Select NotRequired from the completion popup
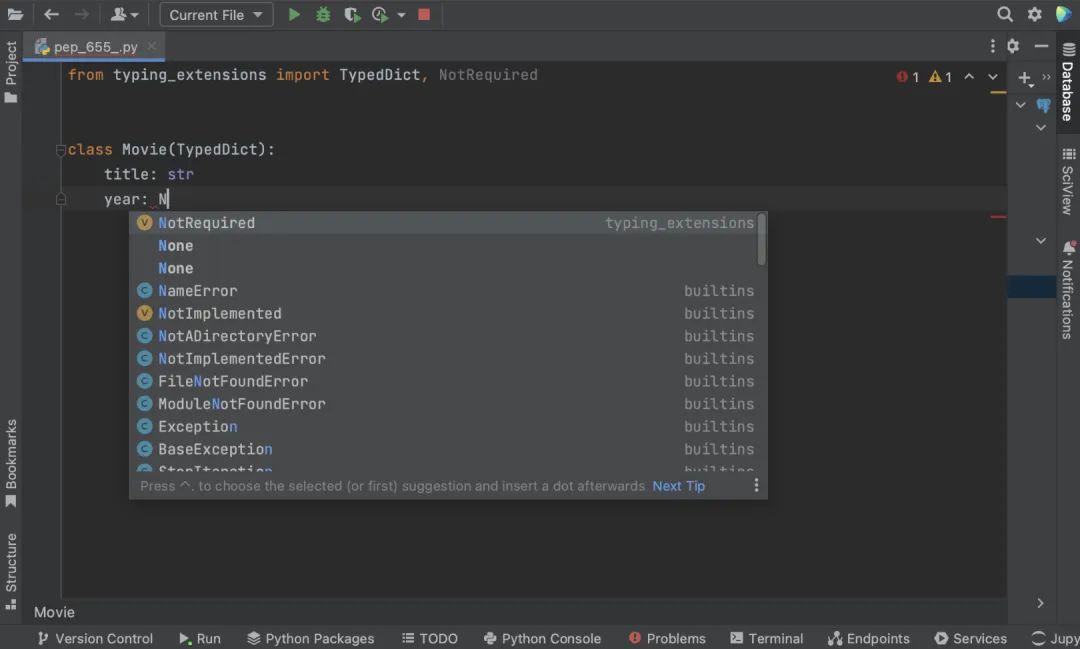 pos(206,222)
